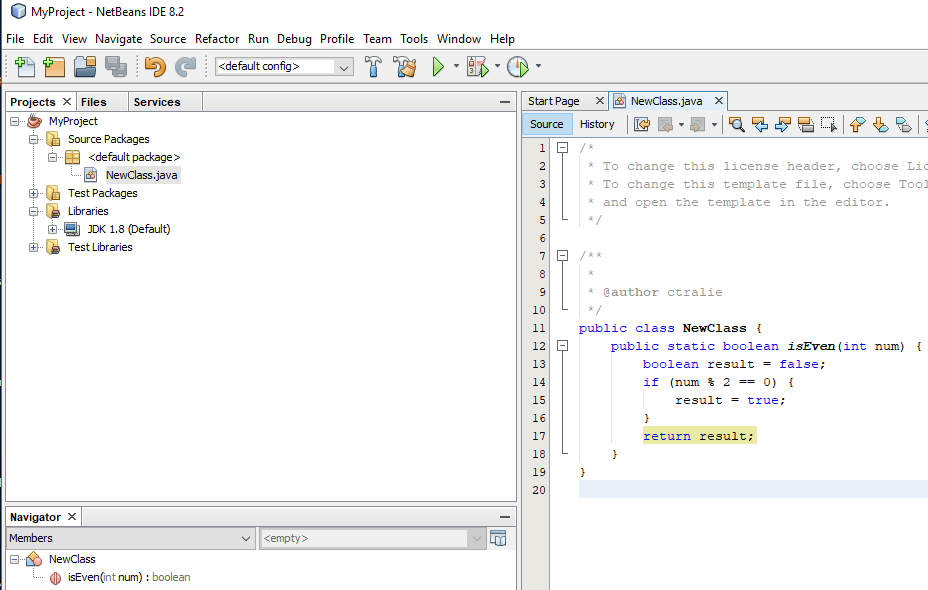
Task: Click the isEven method red icon
Action: 55,578
